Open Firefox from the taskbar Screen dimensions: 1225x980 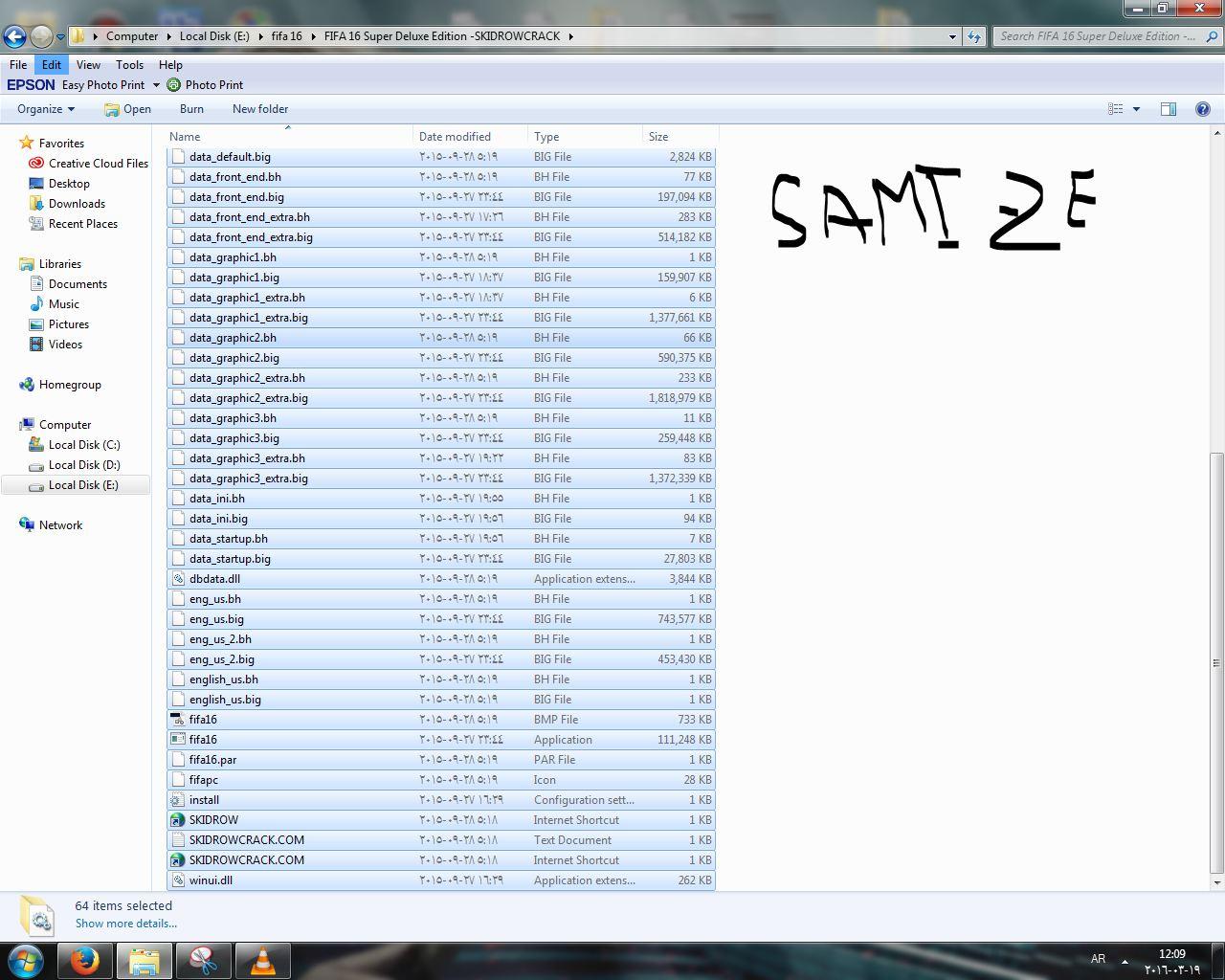pos(84,961)
